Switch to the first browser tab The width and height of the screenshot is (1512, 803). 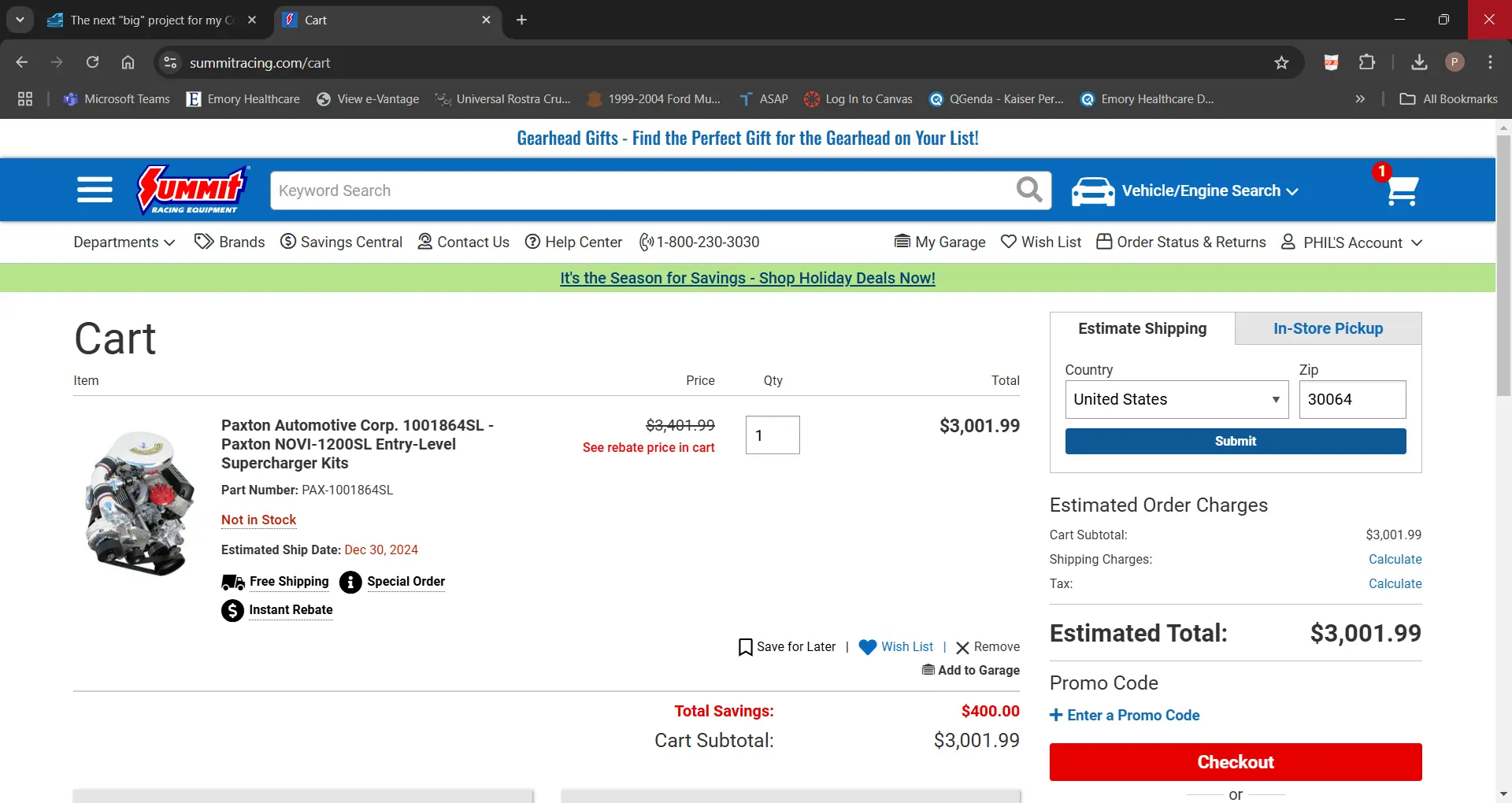pos(152,20)
